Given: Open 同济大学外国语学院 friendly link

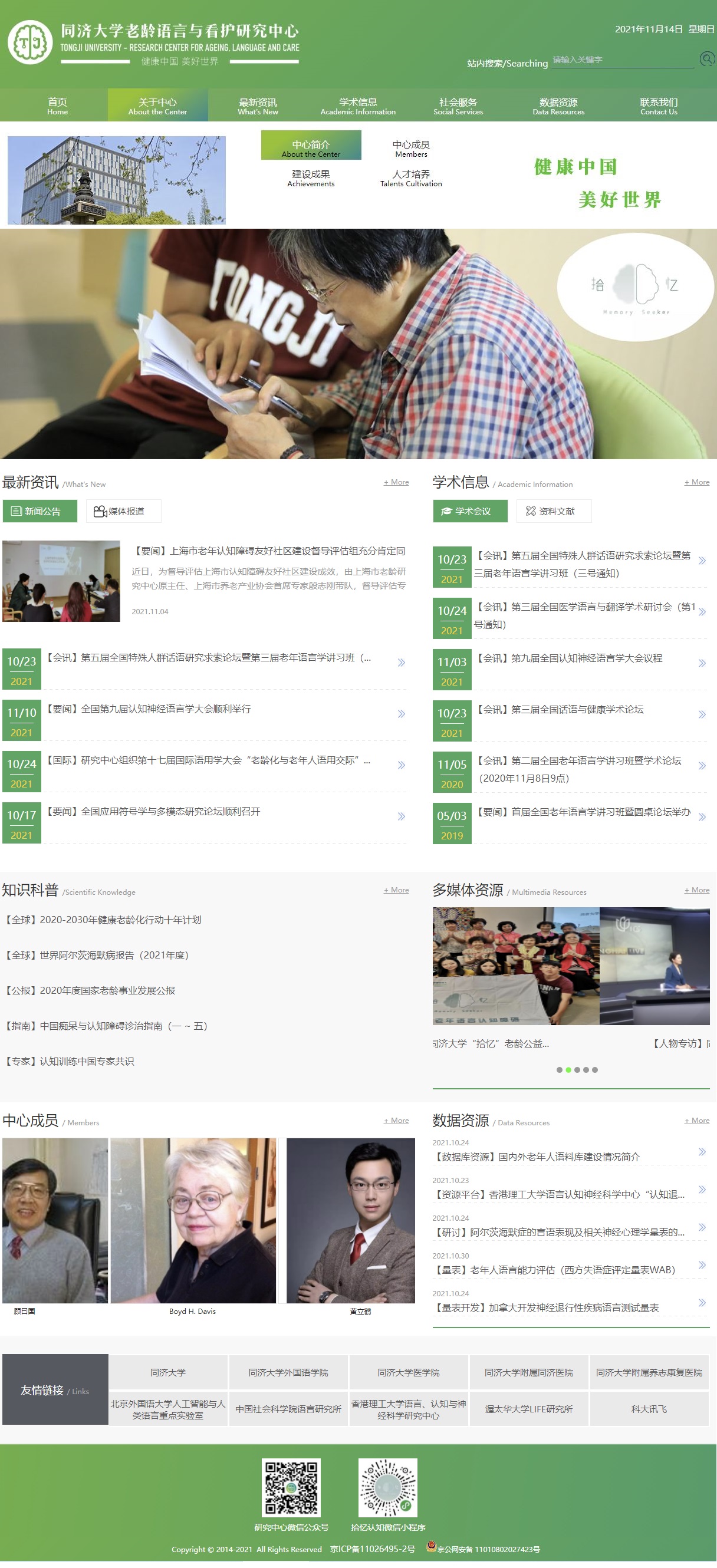Looking at the screenshot, I should tap(288, 1373).
